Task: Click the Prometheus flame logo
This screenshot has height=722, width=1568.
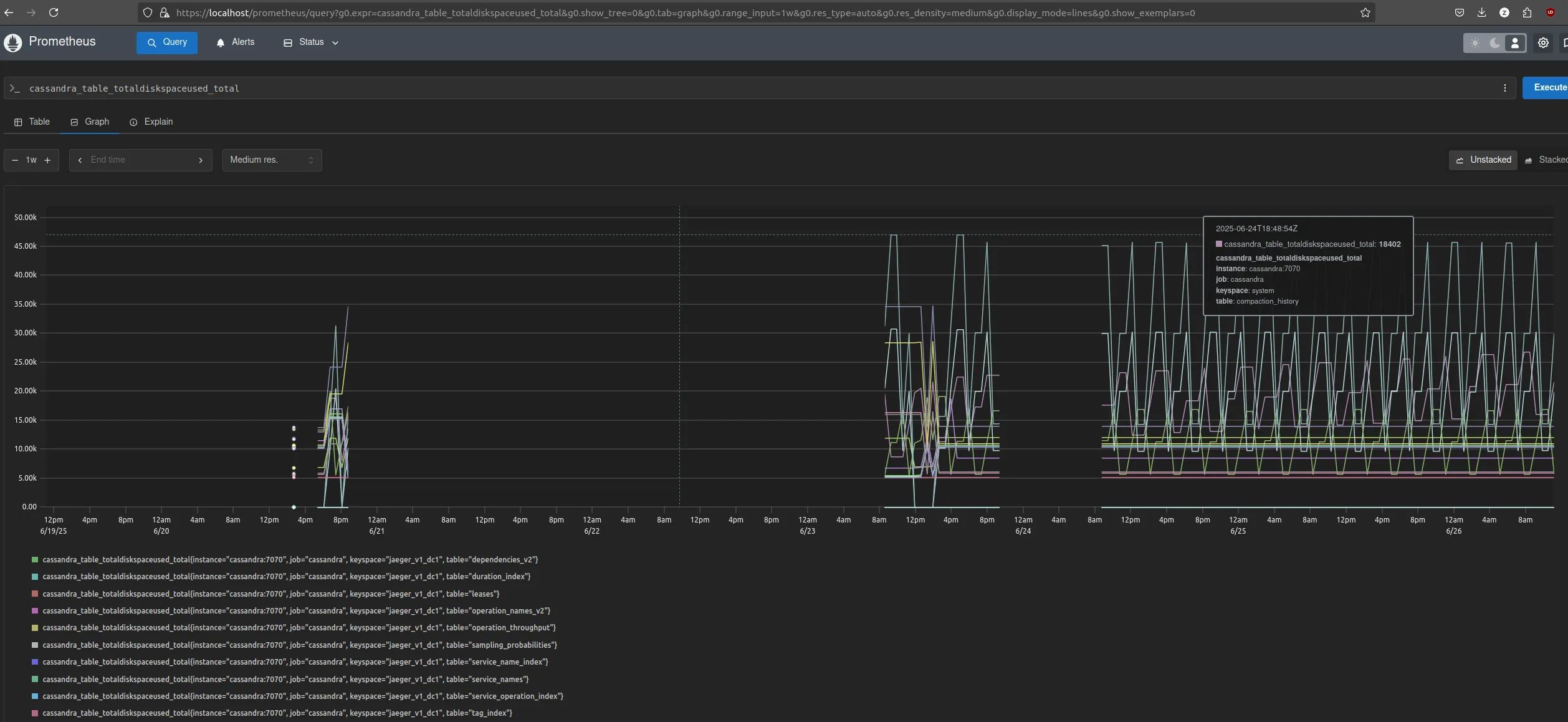Action: pyautogui.click(x=12, y=42)
